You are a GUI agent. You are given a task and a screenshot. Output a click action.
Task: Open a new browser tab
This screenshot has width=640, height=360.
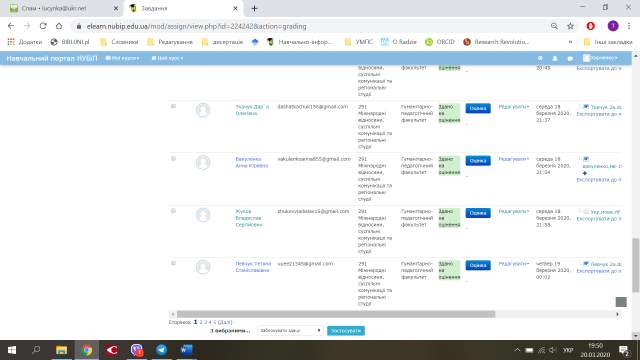pos(254,8)
